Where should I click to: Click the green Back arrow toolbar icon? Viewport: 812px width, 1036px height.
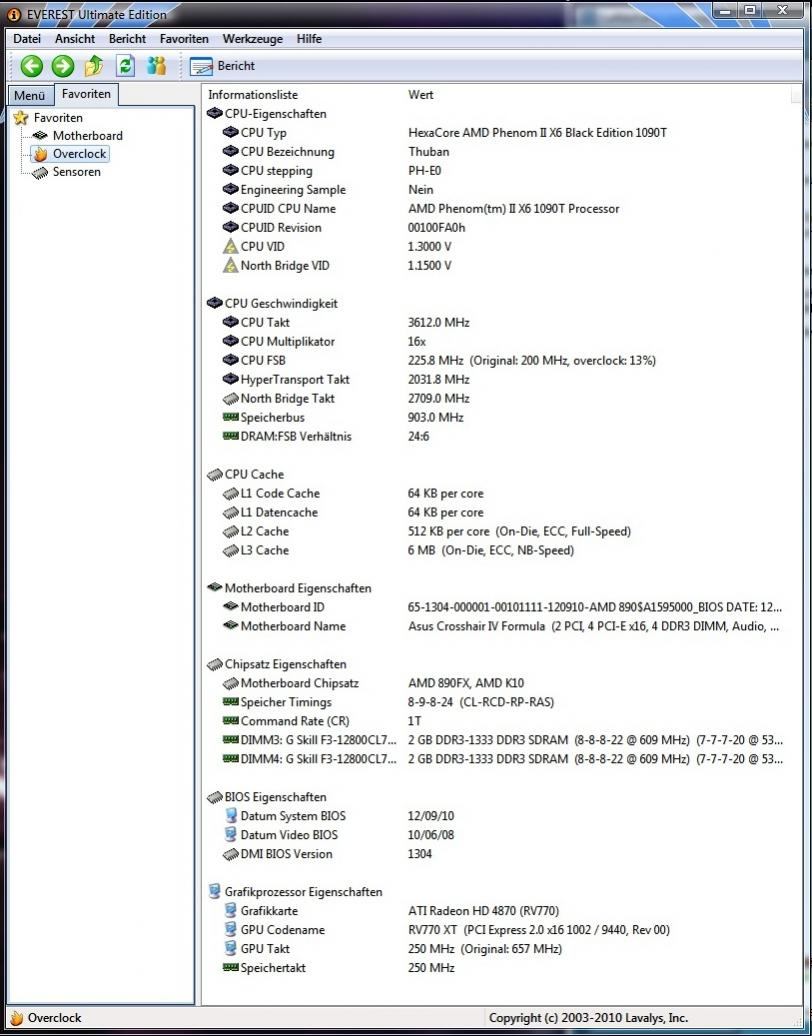[31, 66]
